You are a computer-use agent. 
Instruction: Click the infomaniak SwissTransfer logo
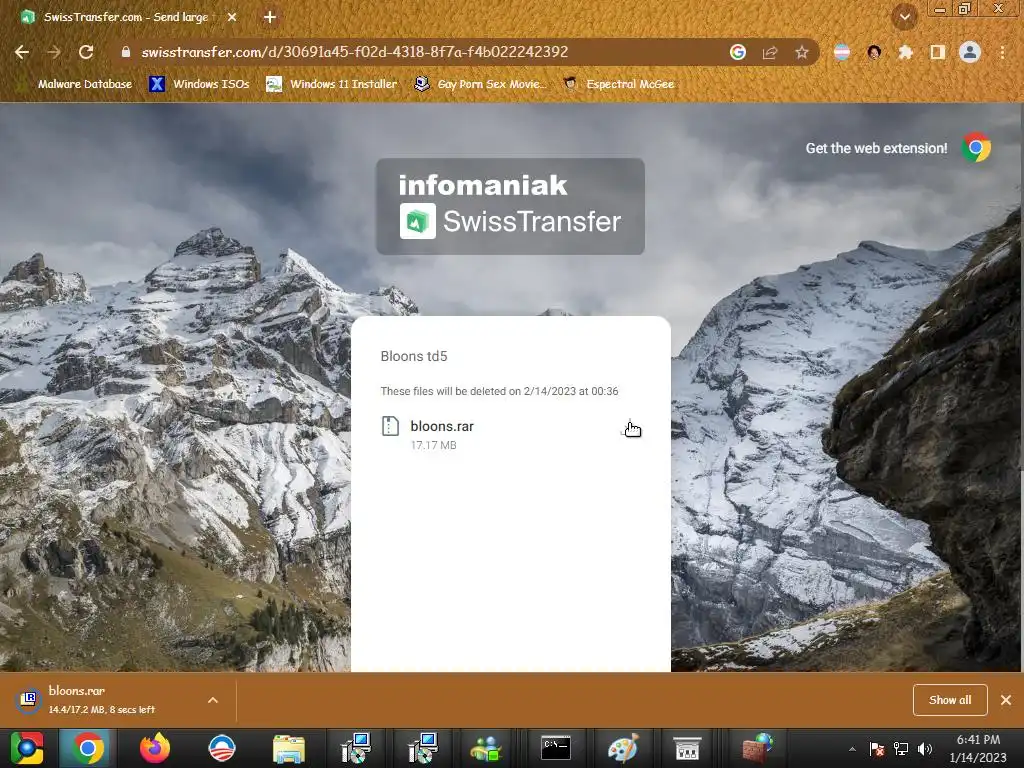pos(510,206)
